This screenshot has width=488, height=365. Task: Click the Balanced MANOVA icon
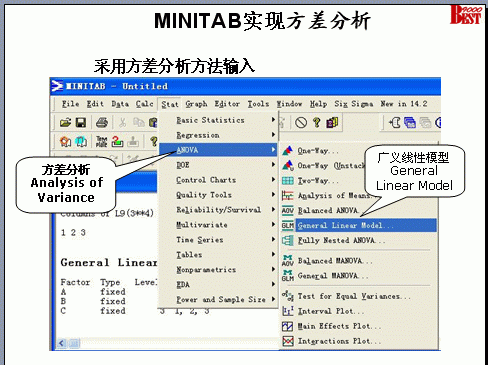[x=287, y=261]
